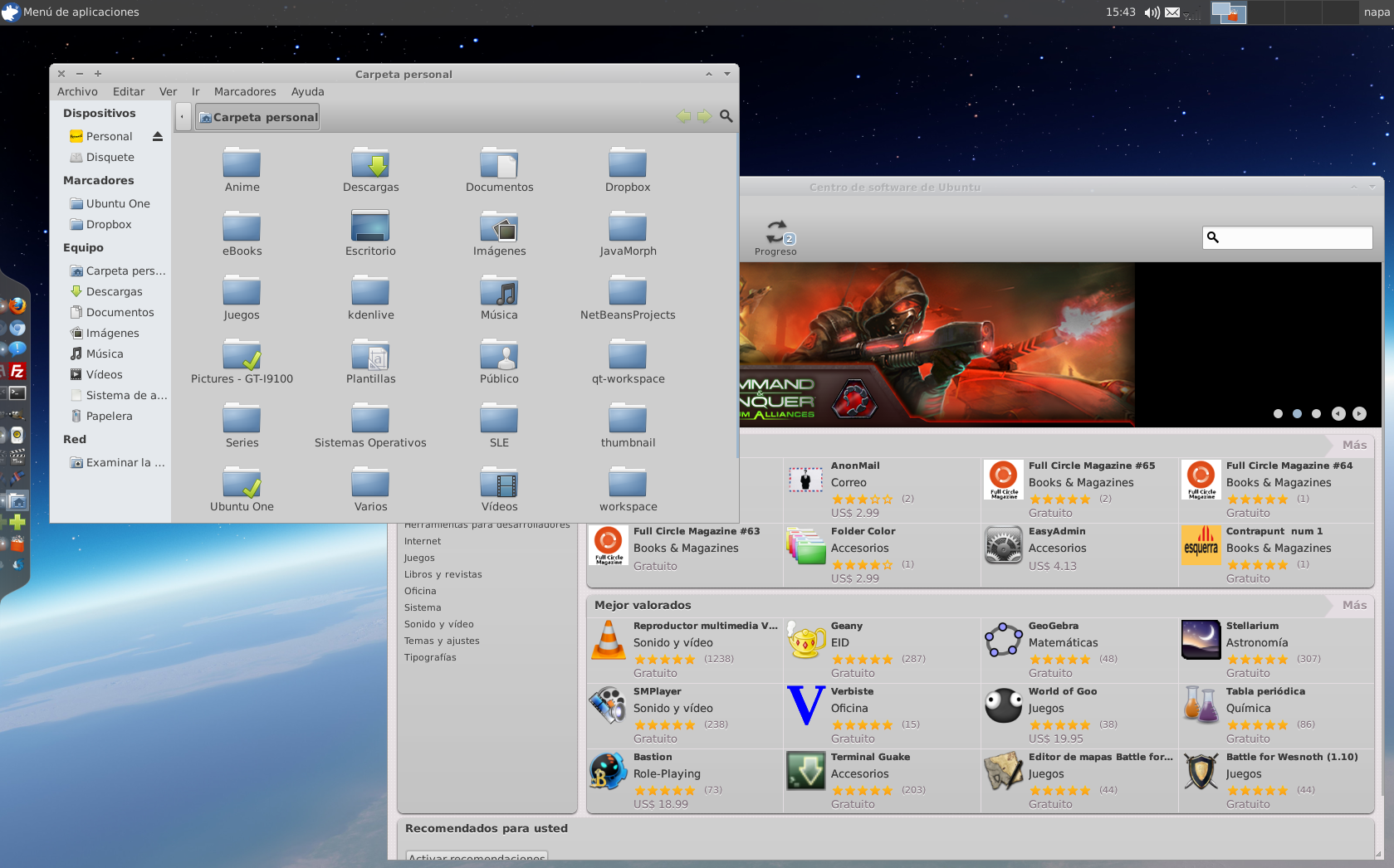
Task: Open the Internet category in Software Center
Action: [423, 541]
